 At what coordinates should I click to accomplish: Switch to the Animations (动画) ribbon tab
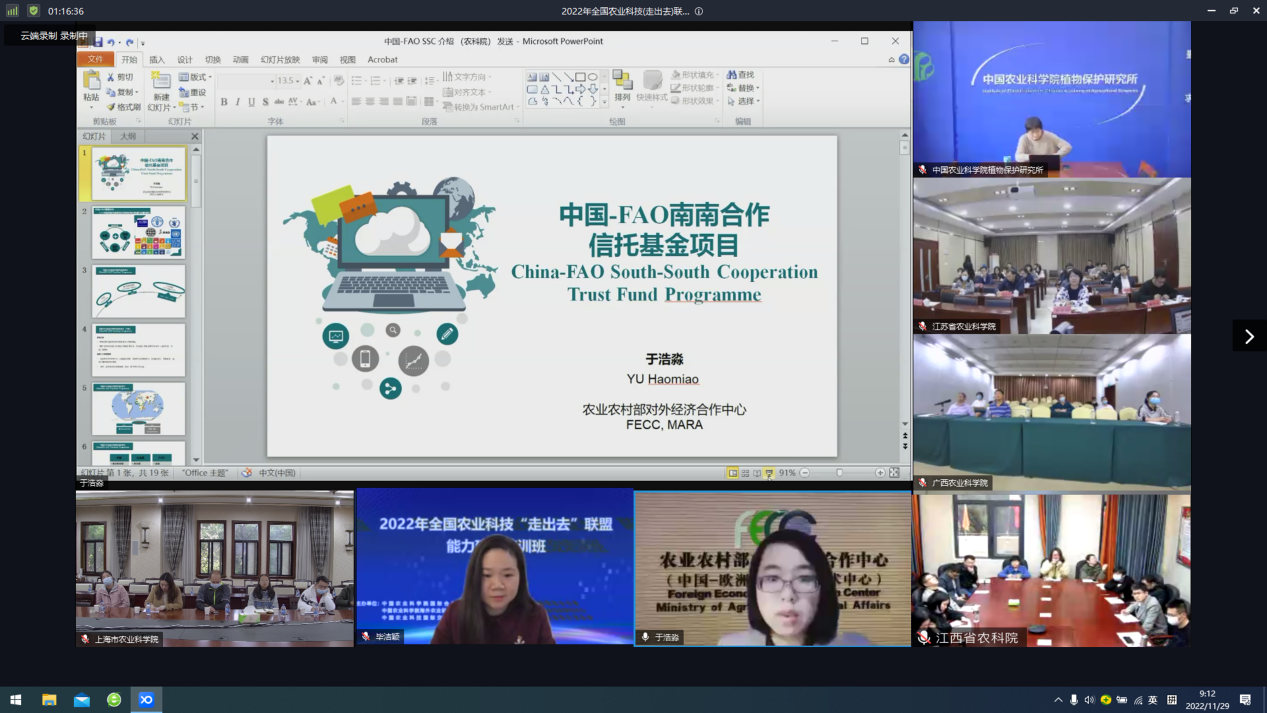click(x=241, y=59)
